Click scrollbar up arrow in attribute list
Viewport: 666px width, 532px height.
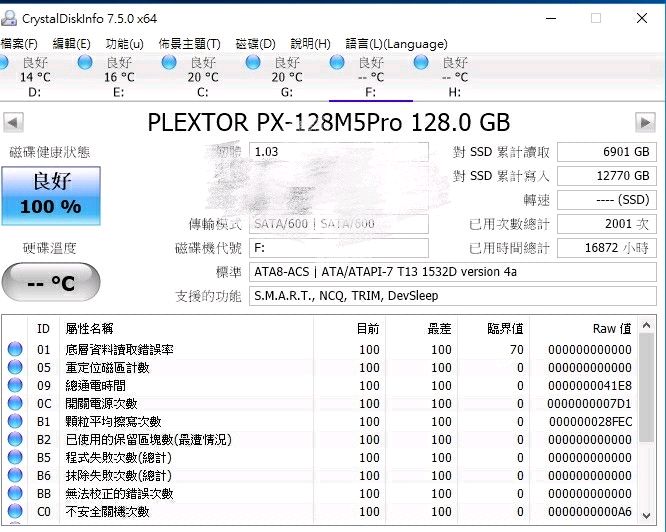click(646, 325)
